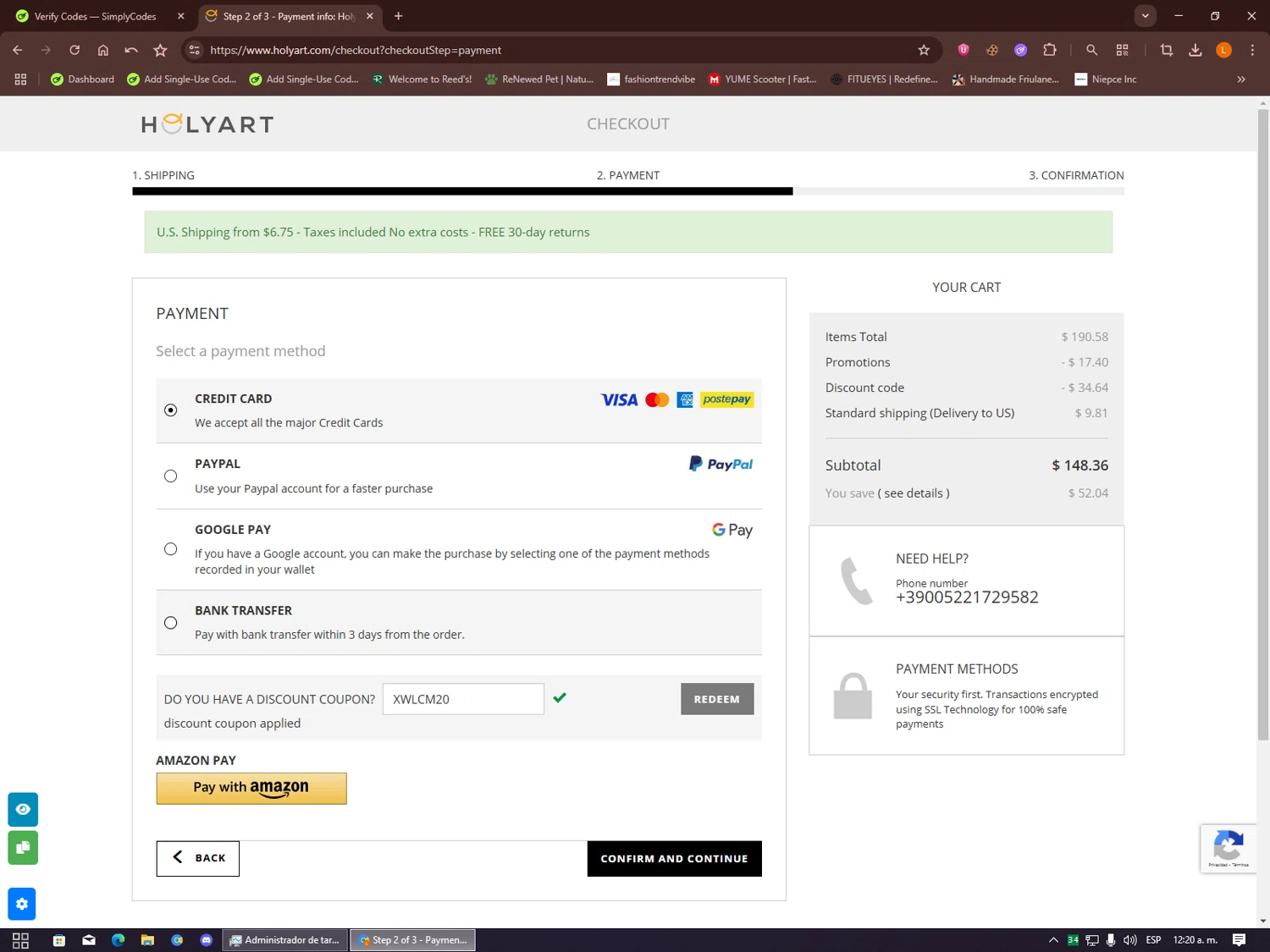Open the tab search dropdown
Image resolution: width=1270 pixels, height=952 pixels.
1145,16
